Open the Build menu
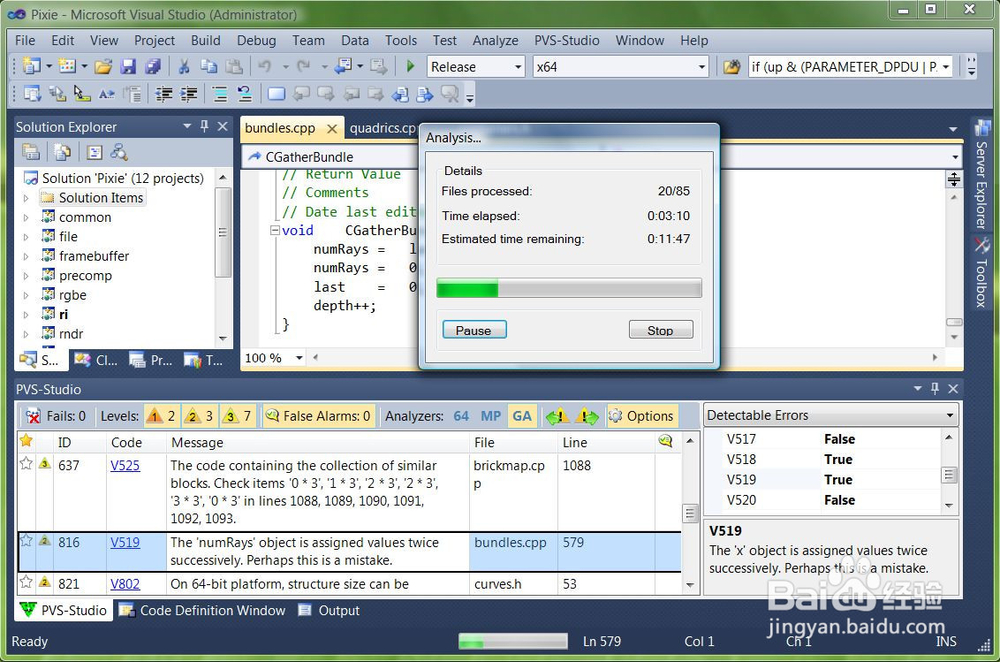This screenshot has width=1000, height=662. [205, 40]
